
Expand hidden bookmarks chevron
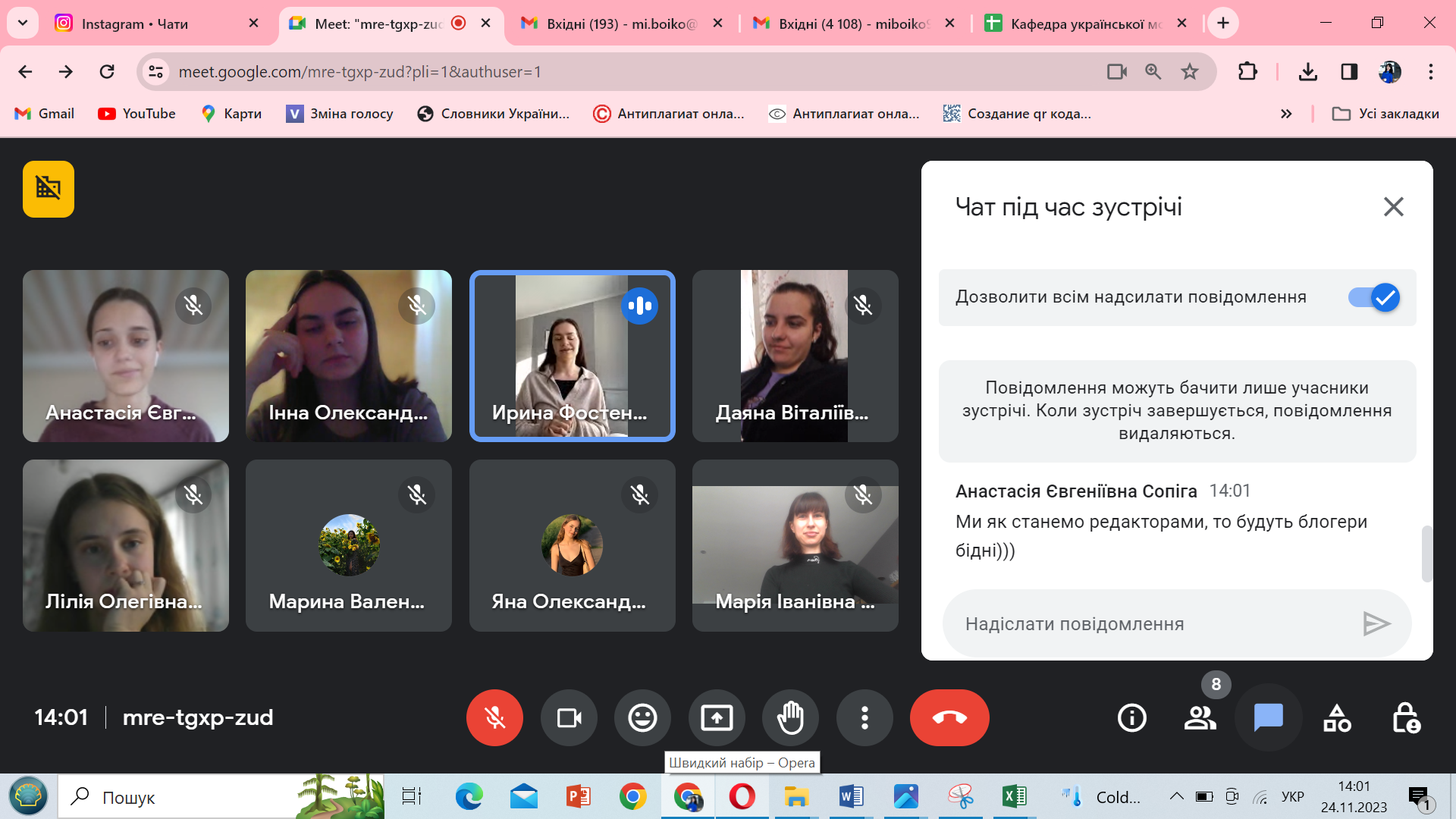(1286, 114)
